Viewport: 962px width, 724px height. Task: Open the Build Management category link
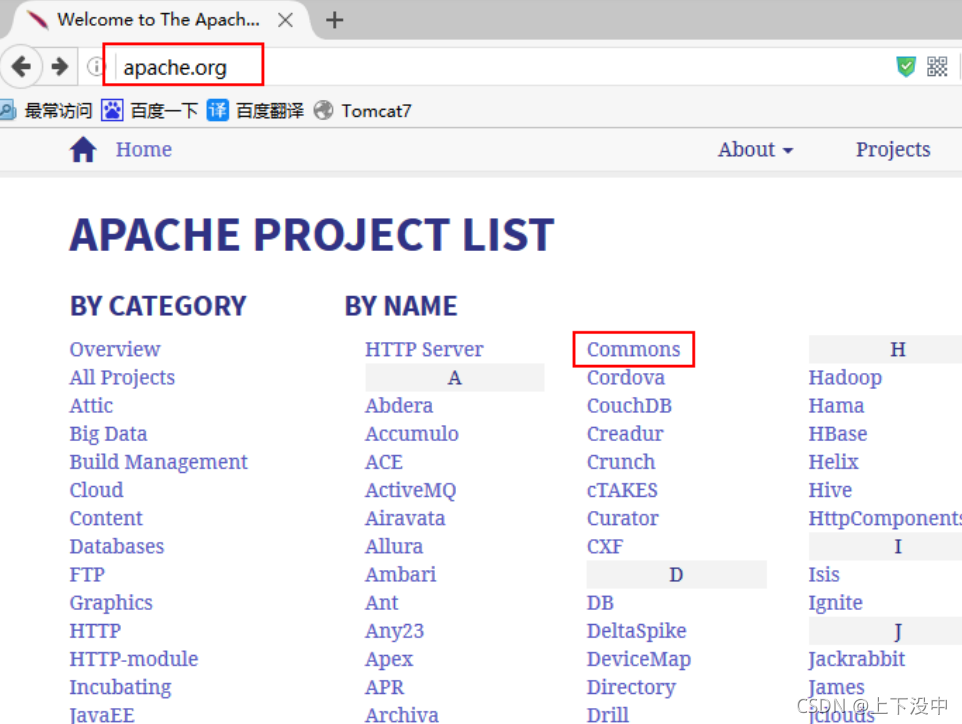[158, 462]
